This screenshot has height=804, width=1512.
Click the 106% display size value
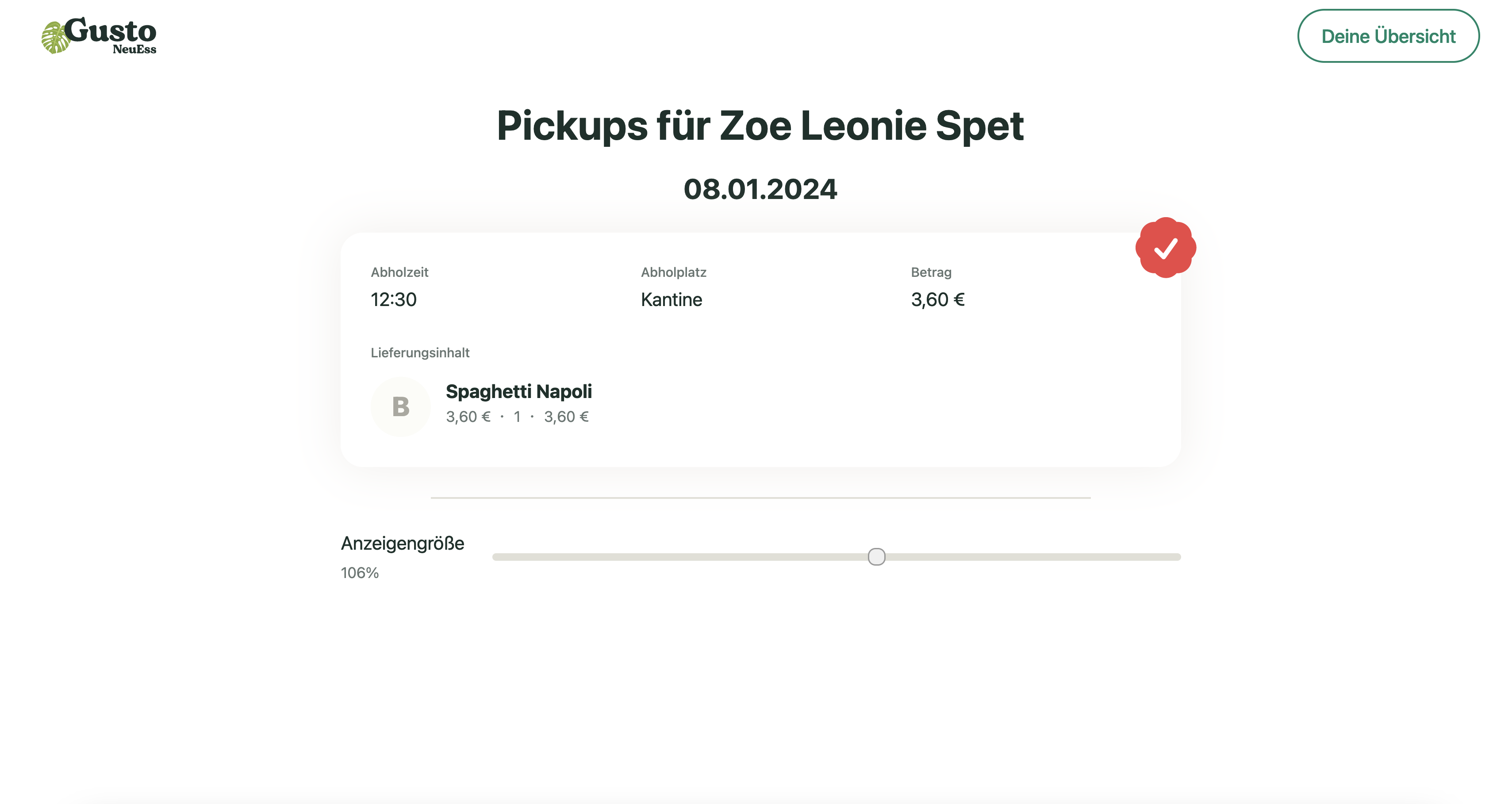coord(359,573)
